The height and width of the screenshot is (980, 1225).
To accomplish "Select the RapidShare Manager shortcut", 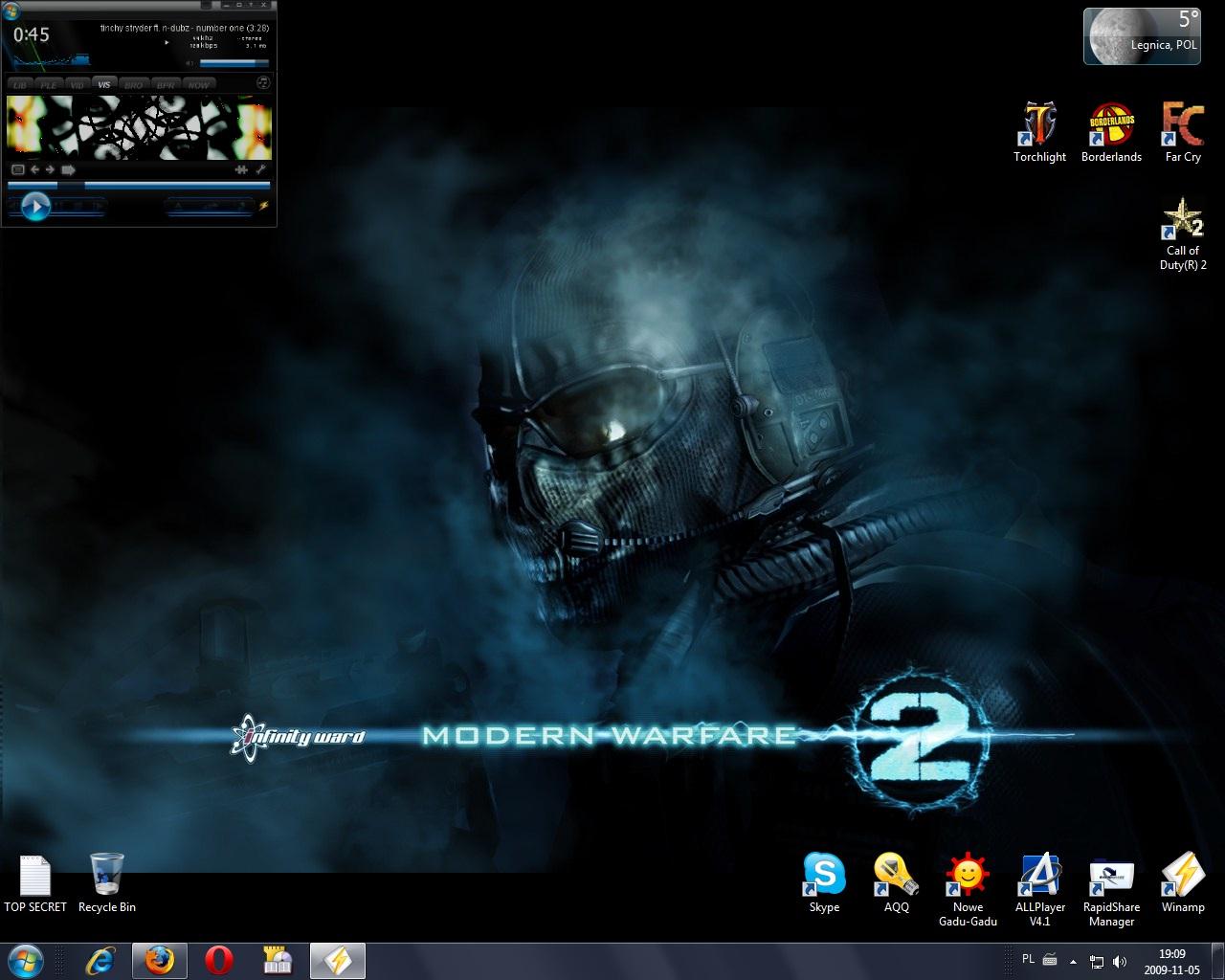I will click(x=1111, y=890).
